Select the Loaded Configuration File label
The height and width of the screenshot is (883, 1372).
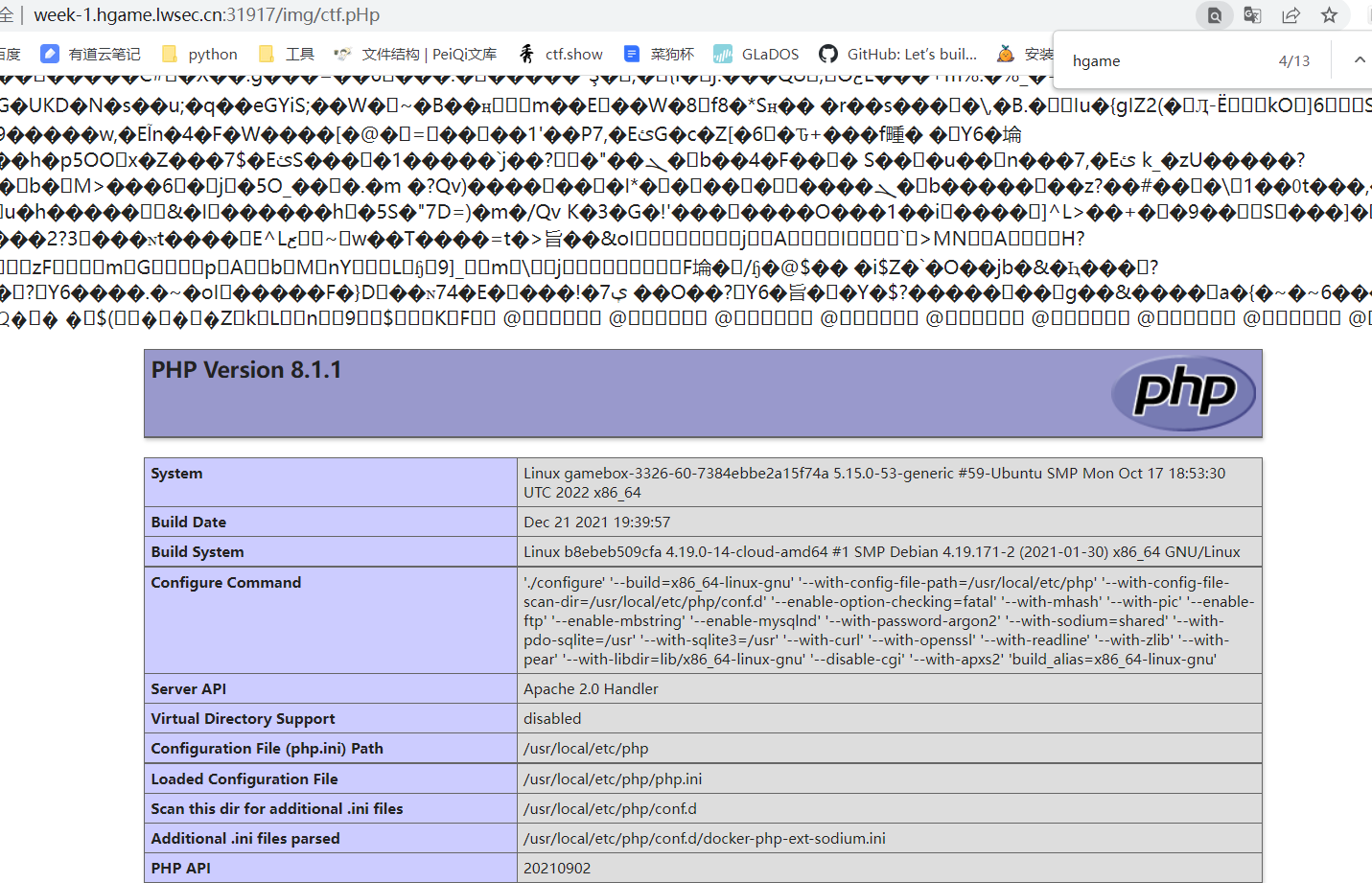tap(244, 779)
